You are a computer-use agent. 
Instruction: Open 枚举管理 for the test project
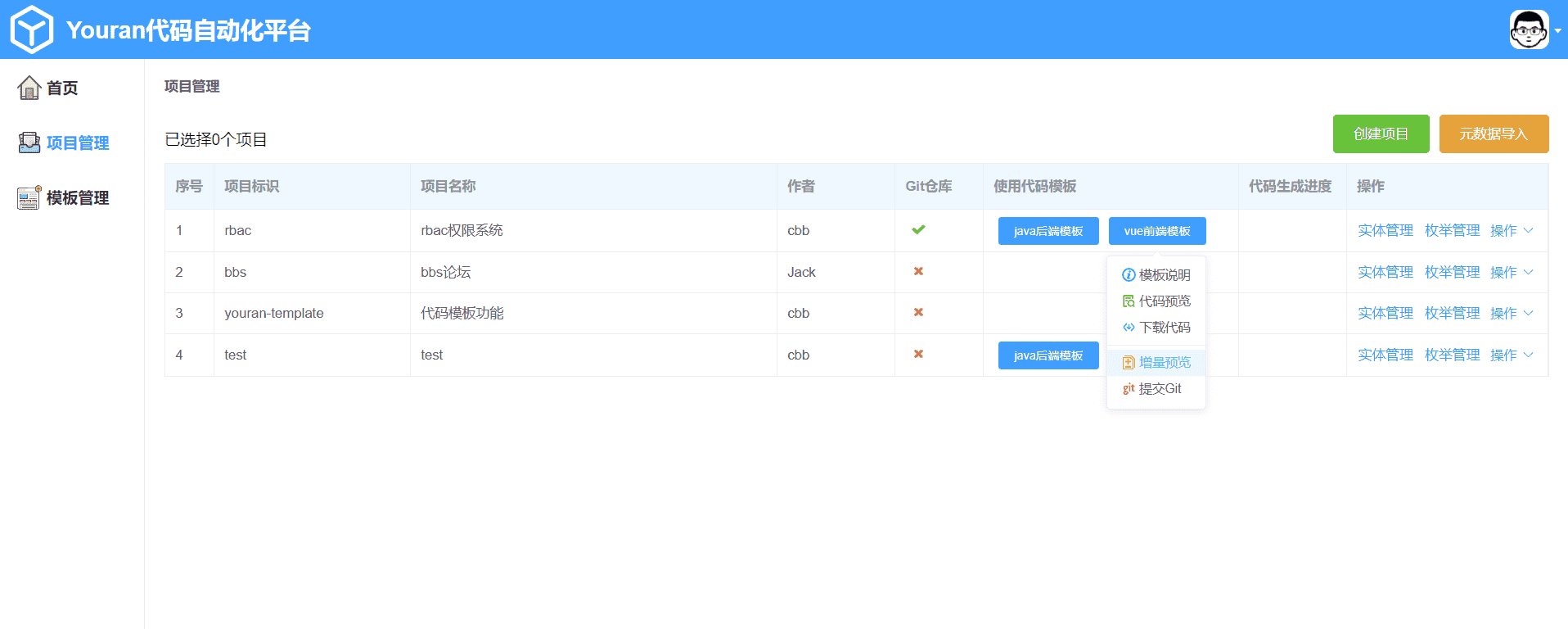pyautogui.click(x=1452, y=355)
